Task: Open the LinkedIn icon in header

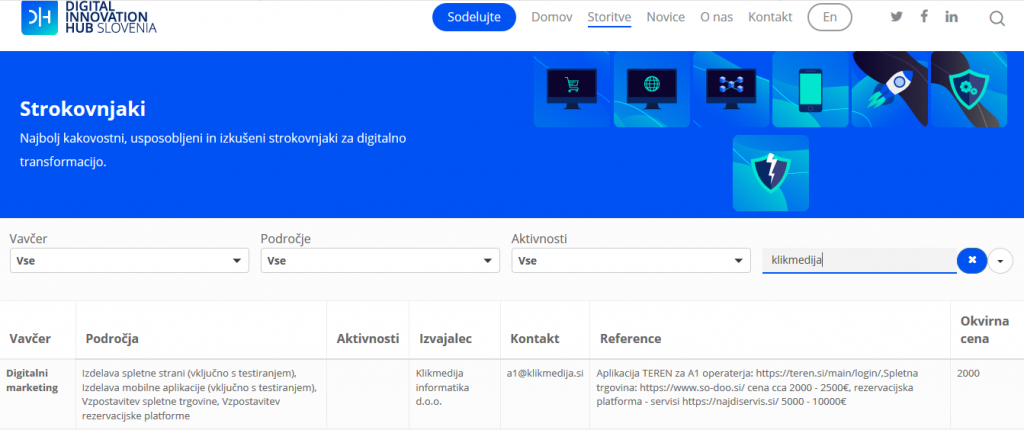Action: pos(951,17)
